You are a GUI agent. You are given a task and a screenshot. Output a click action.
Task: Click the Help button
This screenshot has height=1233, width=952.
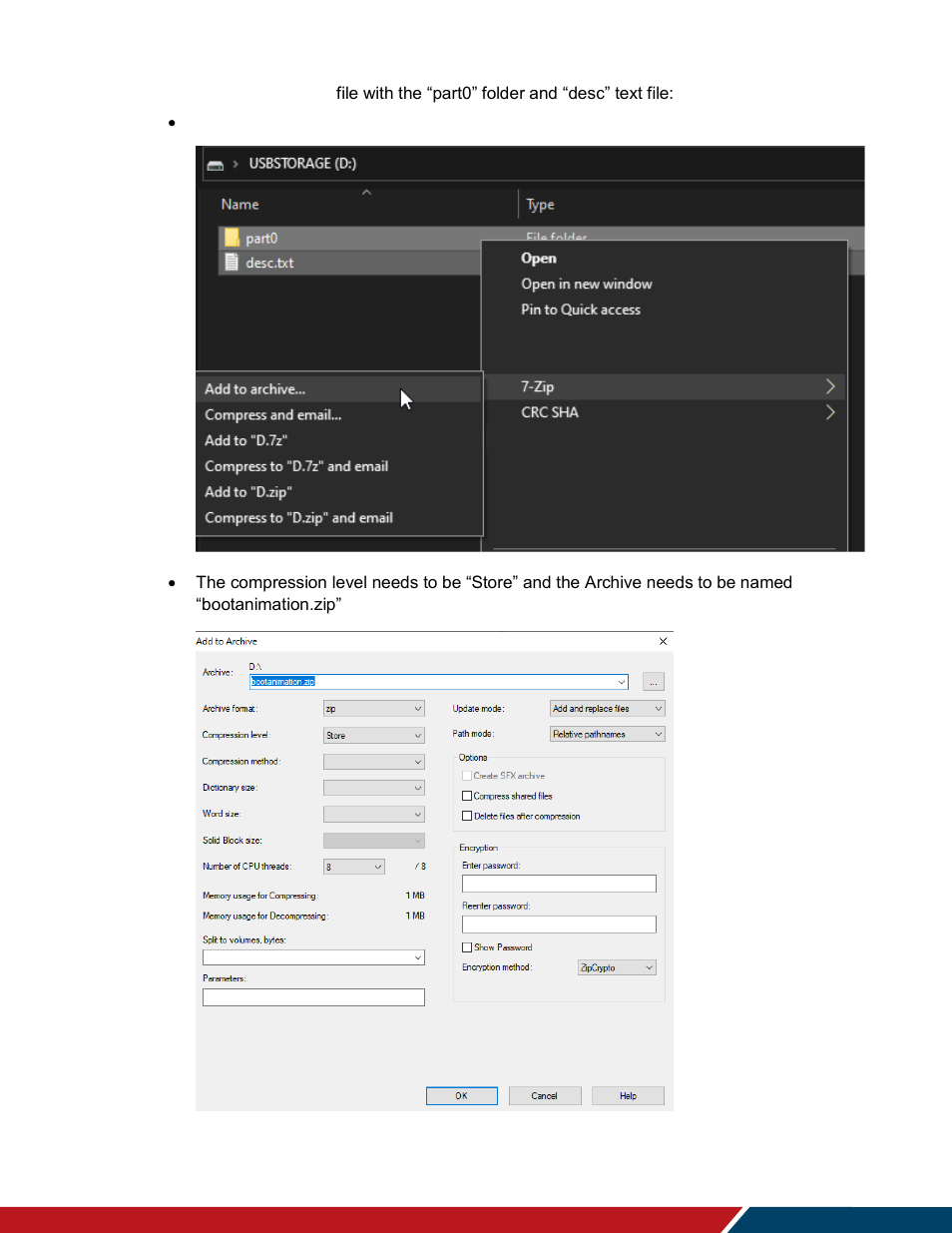[628, 1096]
